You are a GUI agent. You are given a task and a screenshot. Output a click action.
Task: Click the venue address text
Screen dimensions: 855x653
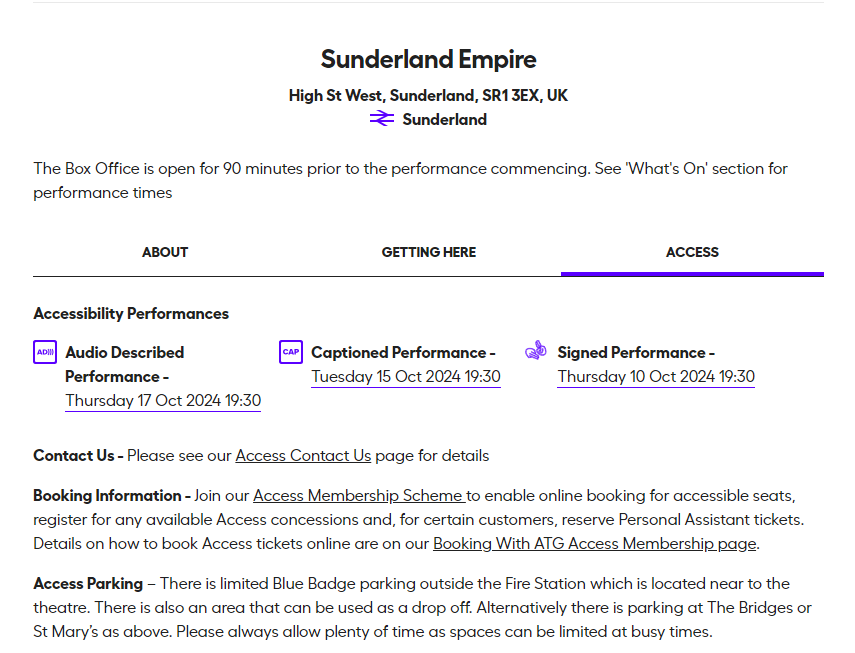427,95
